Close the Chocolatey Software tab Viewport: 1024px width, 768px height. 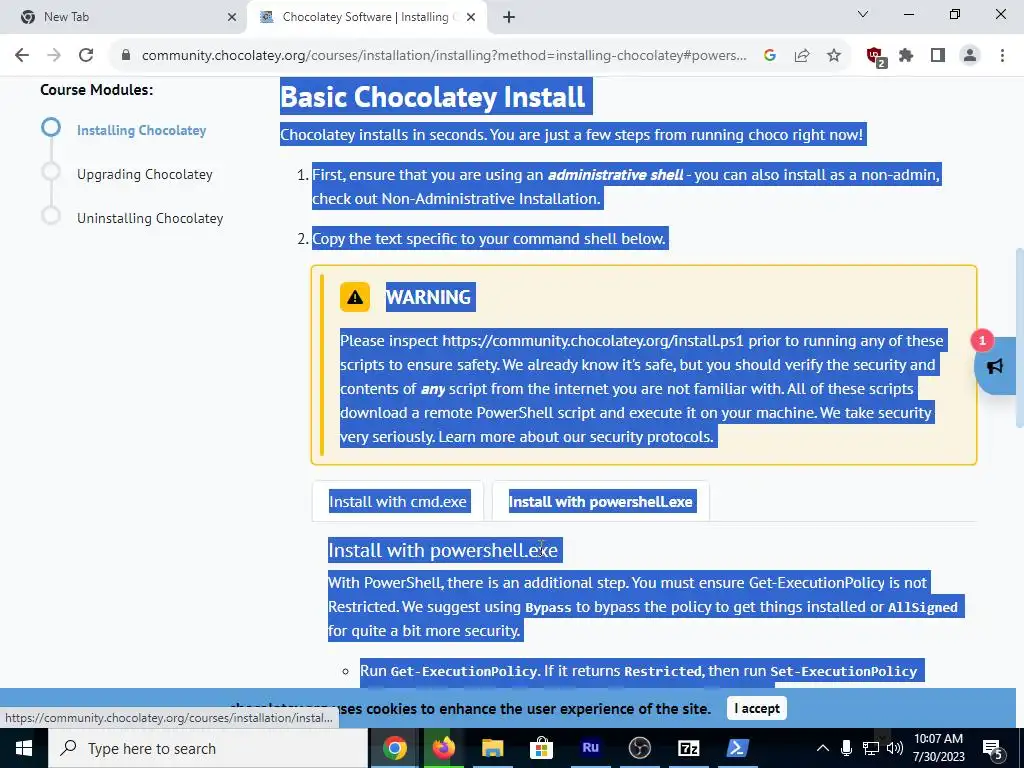[x=471, y=18]
